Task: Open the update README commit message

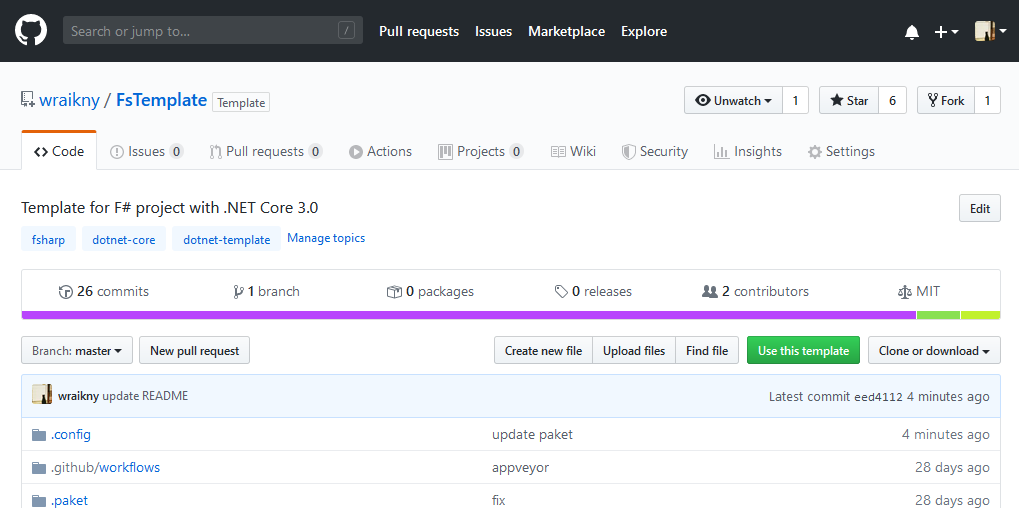Action: tap(145, 396)
